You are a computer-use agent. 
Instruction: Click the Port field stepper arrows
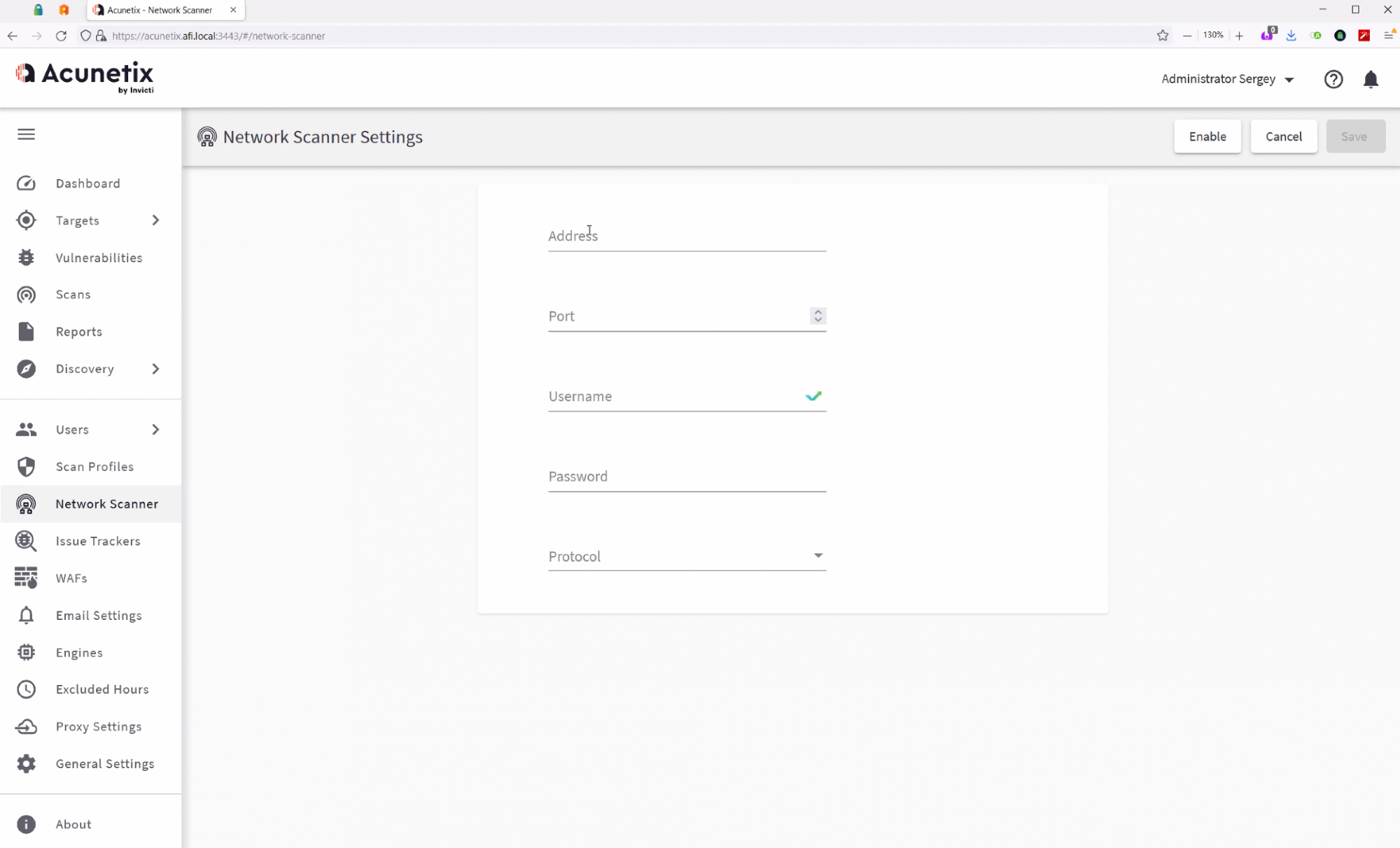click(818, 316)
